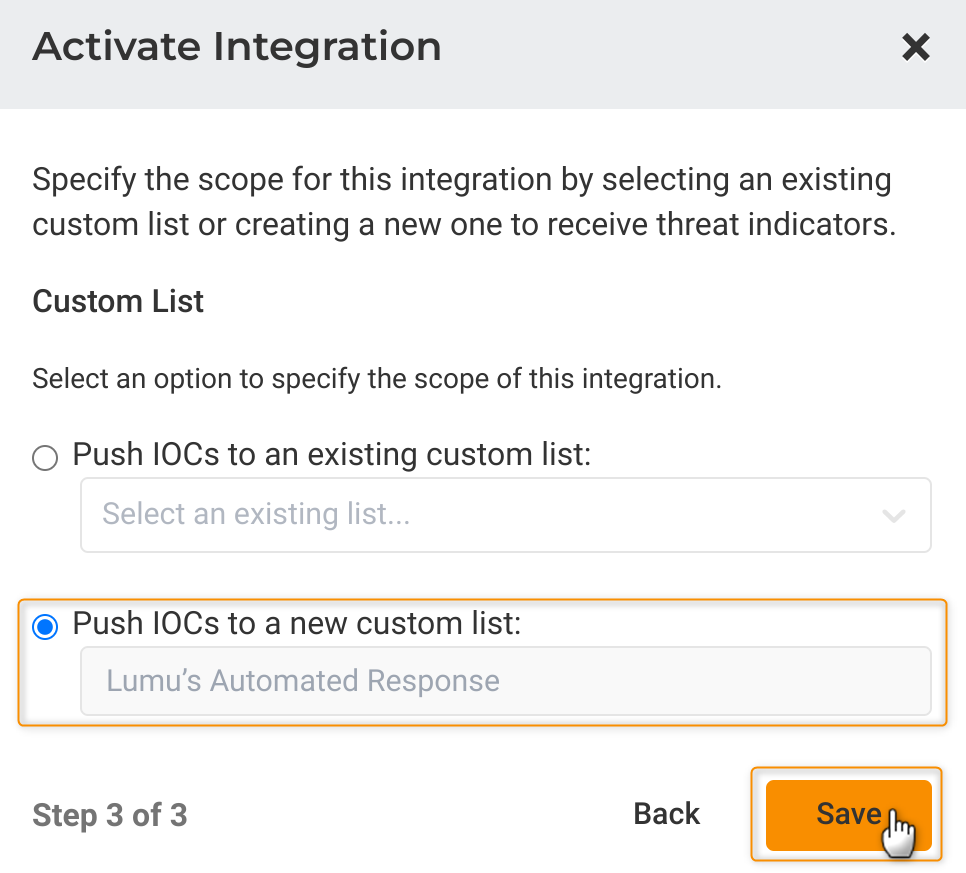The width and height of the screenshot is (966, 873).
Task: Click the 'Push IOCs to a new custom list' label
Action: (x=297, y=625)
